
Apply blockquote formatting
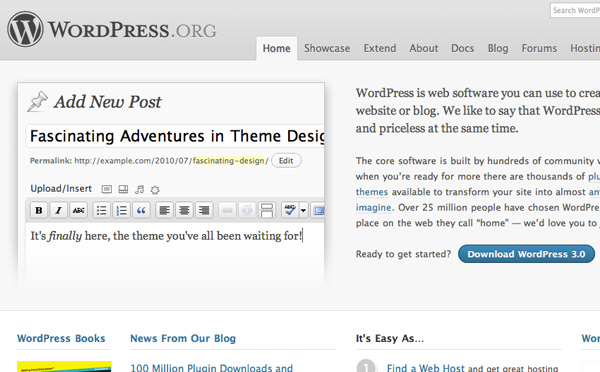141,210
